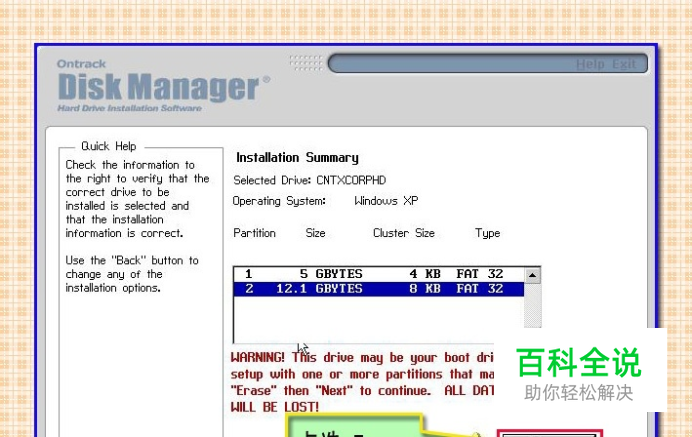Viewport: 692px width, 437px height.
Task: Click the Cluster Size column header
Action: pyautogui.click(x=404, y=233)
